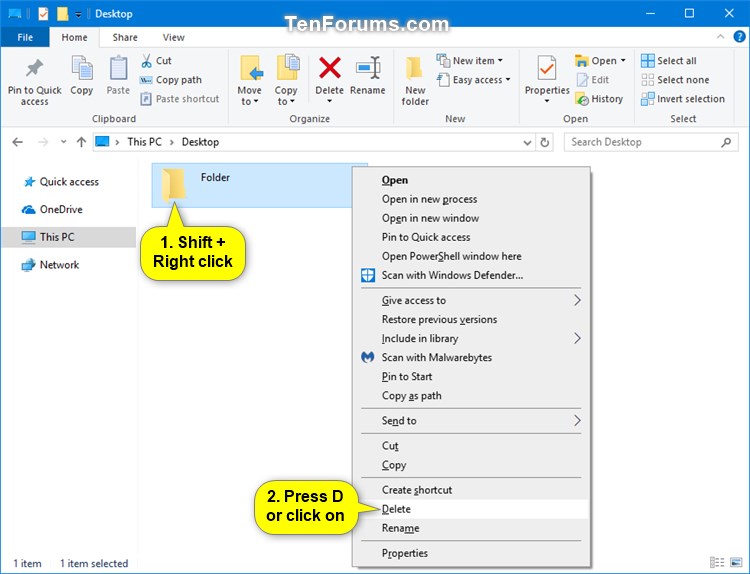750x574 pixels.
Task: Click the Refresh button beside address bar
Action: 545,142
